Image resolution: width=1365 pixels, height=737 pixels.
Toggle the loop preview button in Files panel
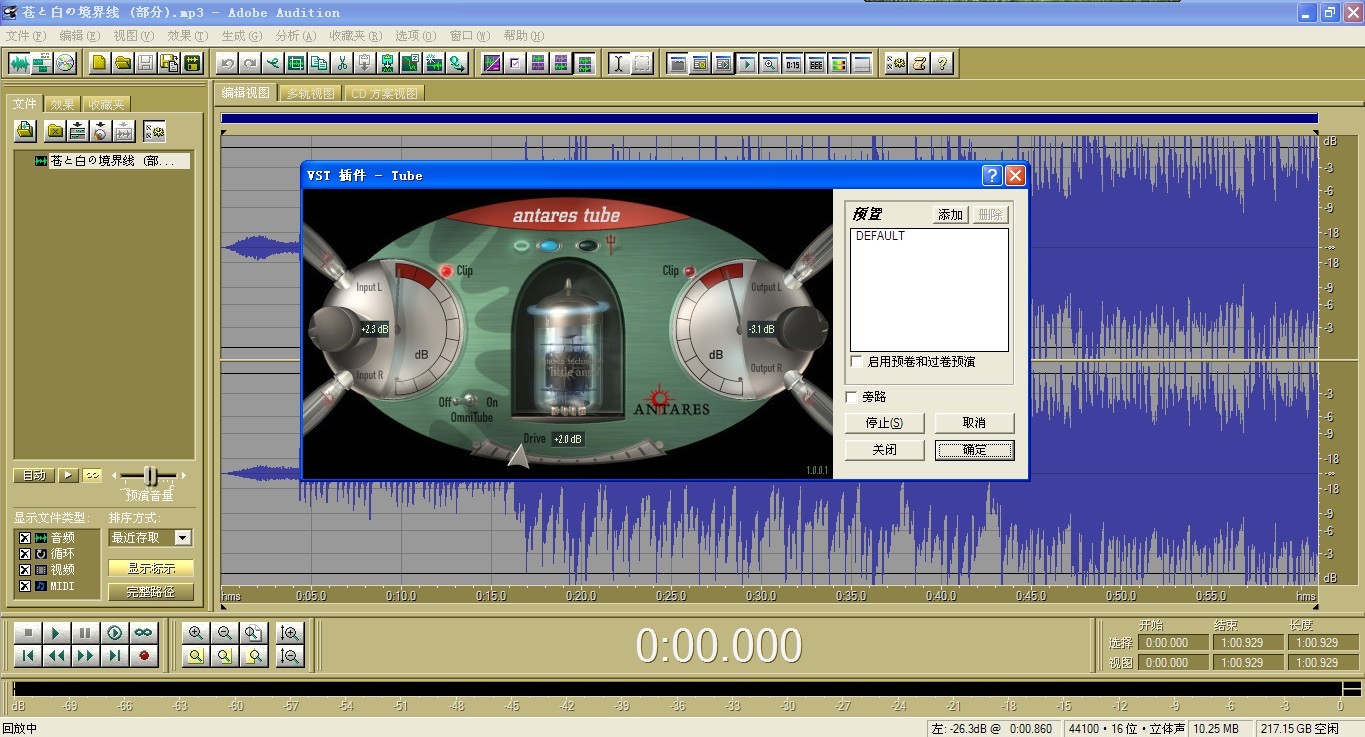92,475
